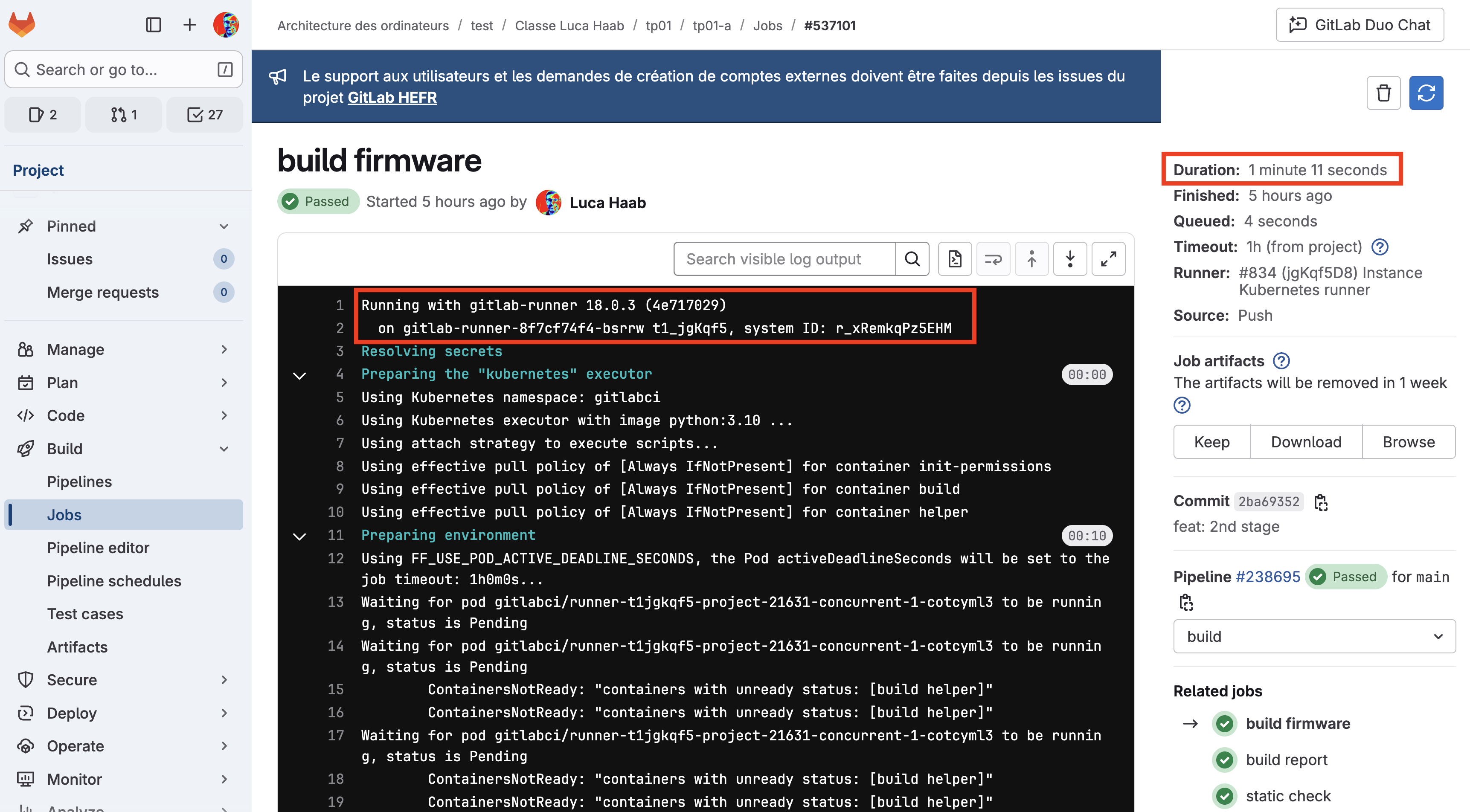
Task: Retry the job with blue refresh icon
Action: point(1426,93)
